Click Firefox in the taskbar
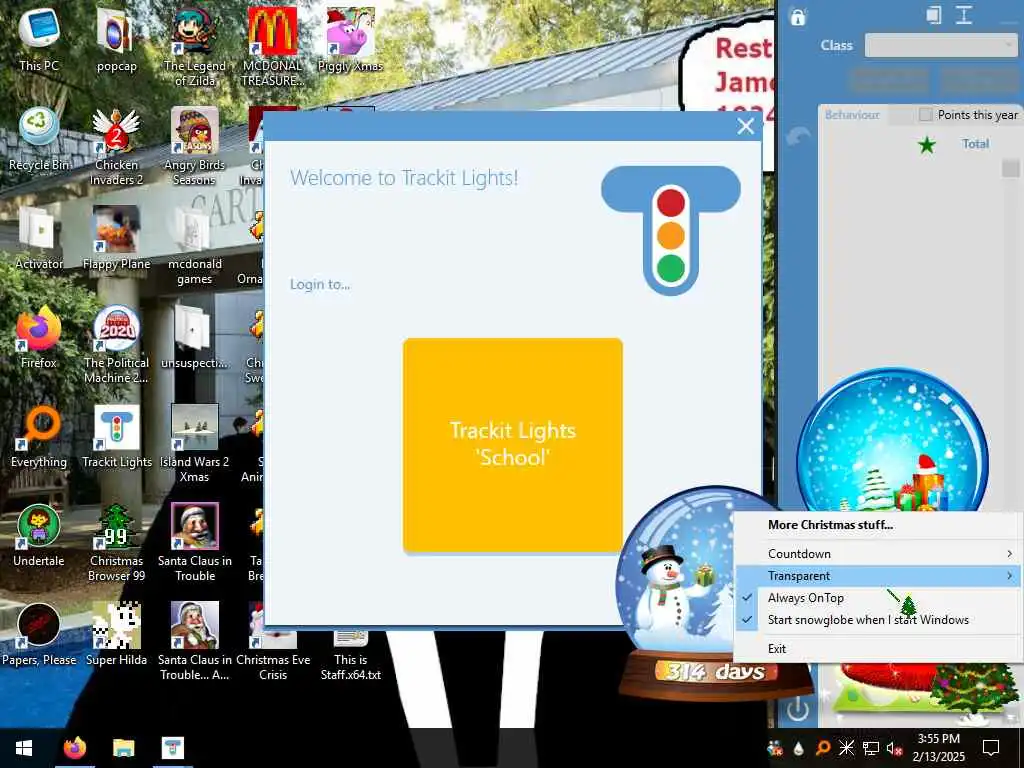Viewport: 1024px width, 768px height. point(74,748)
